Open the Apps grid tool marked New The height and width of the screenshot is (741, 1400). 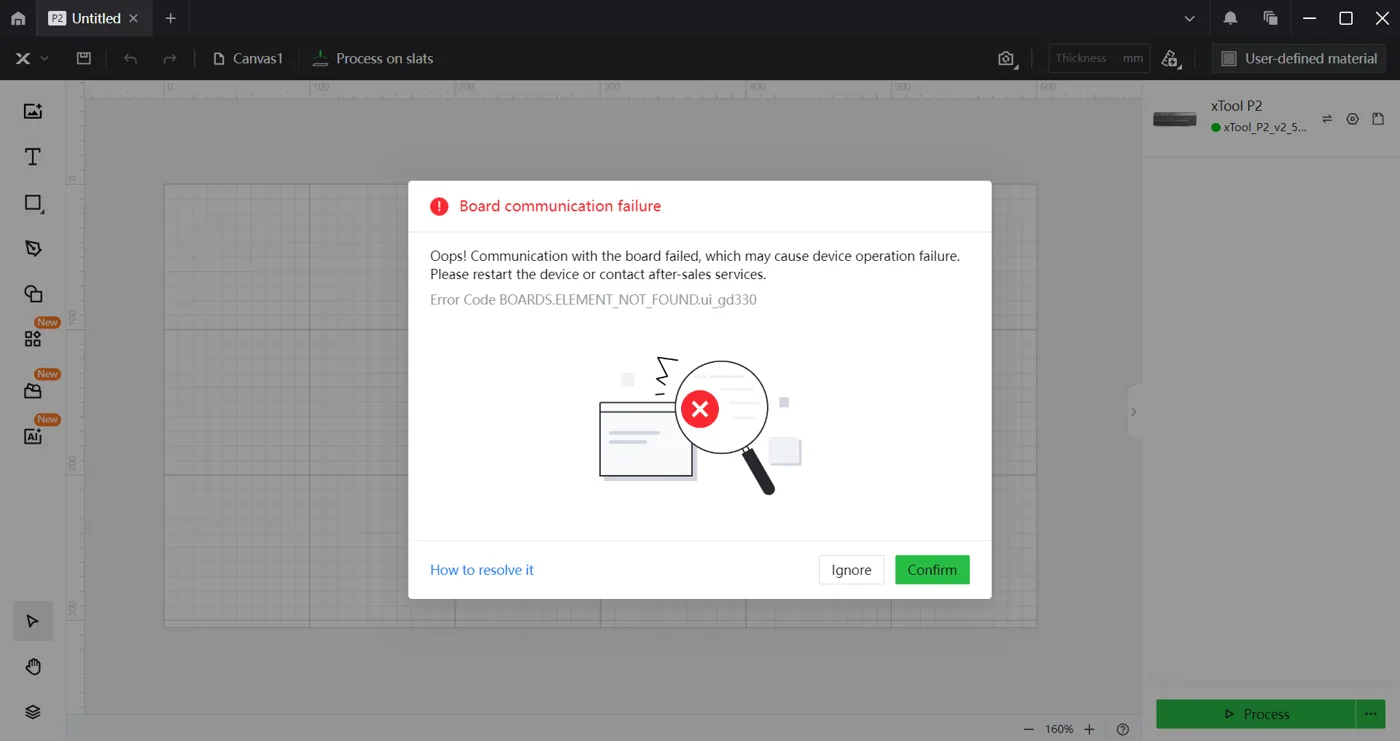tap(33, 339)
